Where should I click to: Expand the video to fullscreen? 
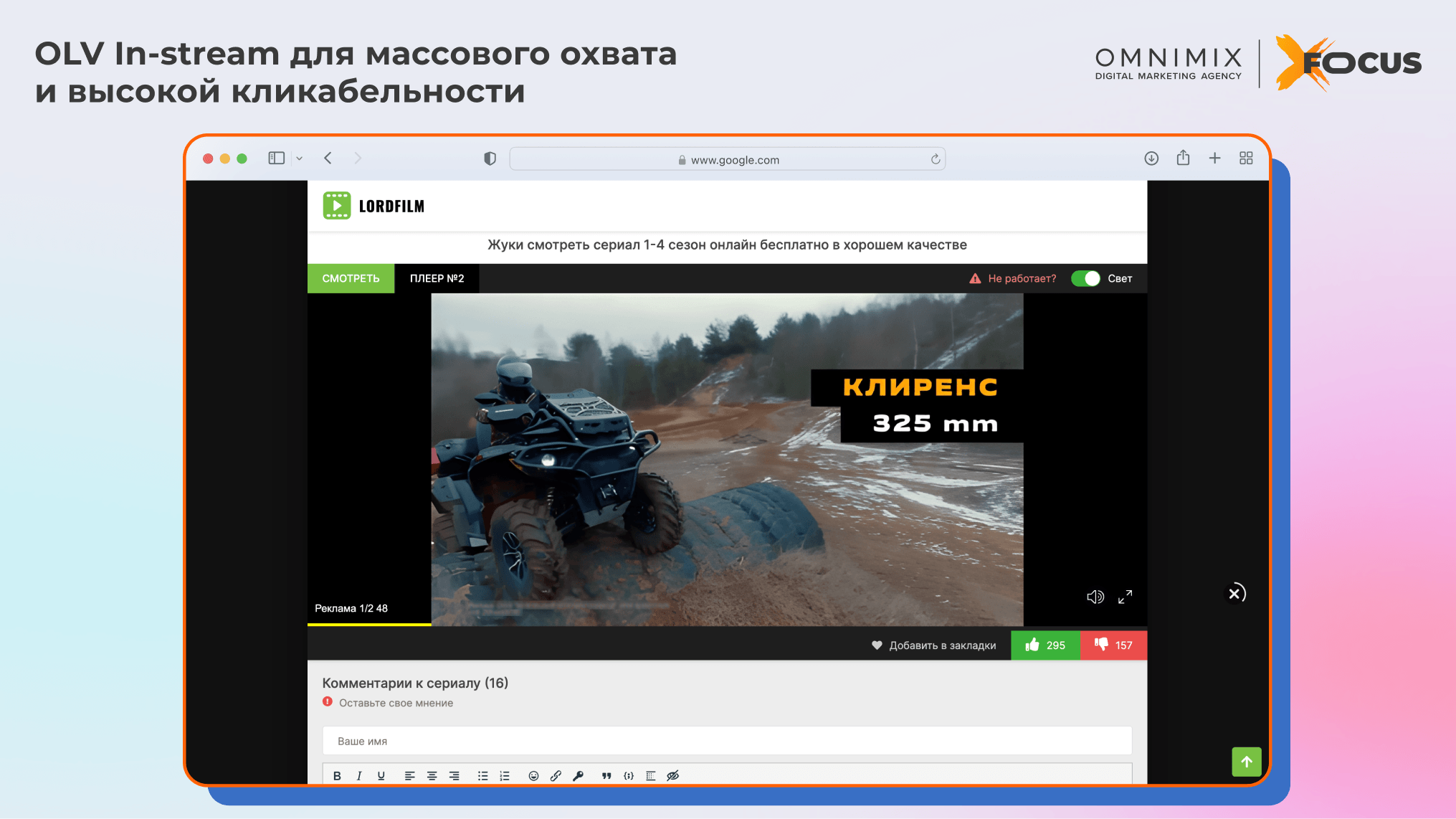pyautogui.click(x=1126, y=597)
